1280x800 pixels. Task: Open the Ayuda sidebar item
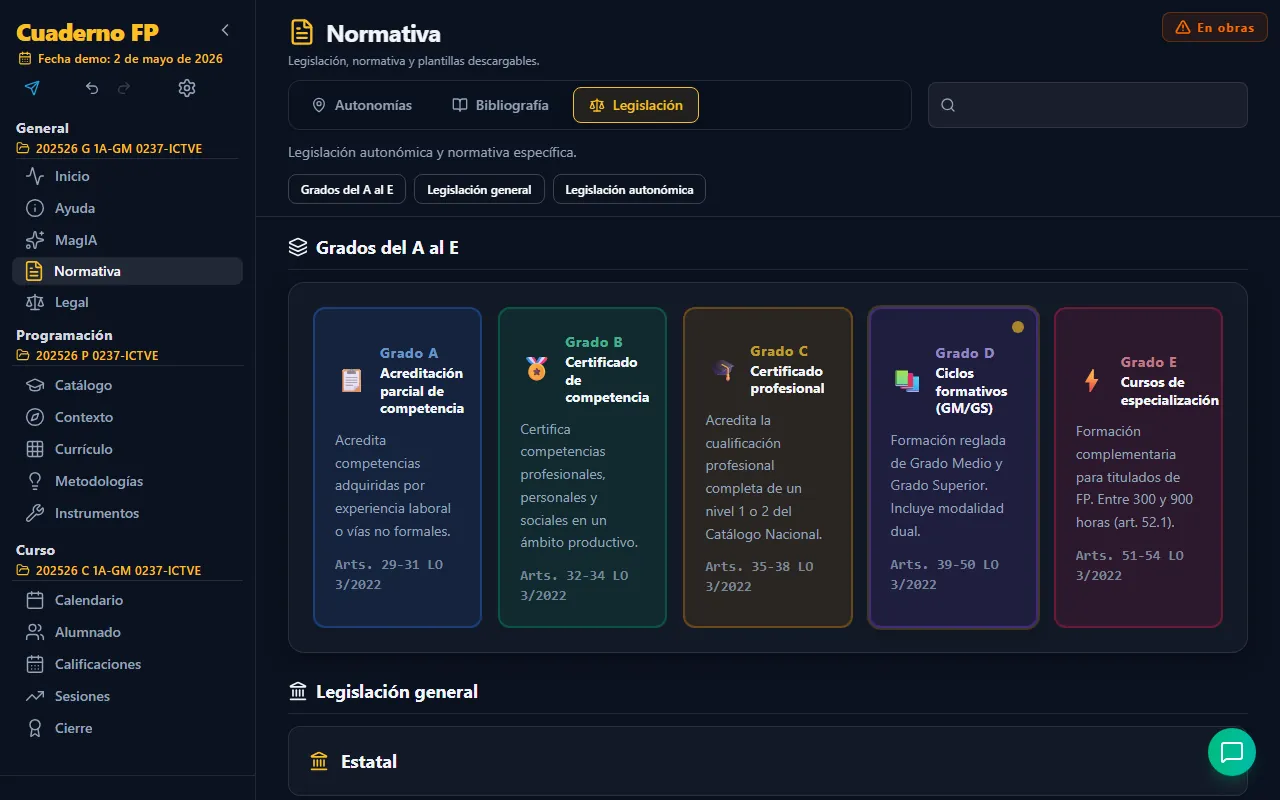point(127,209)
